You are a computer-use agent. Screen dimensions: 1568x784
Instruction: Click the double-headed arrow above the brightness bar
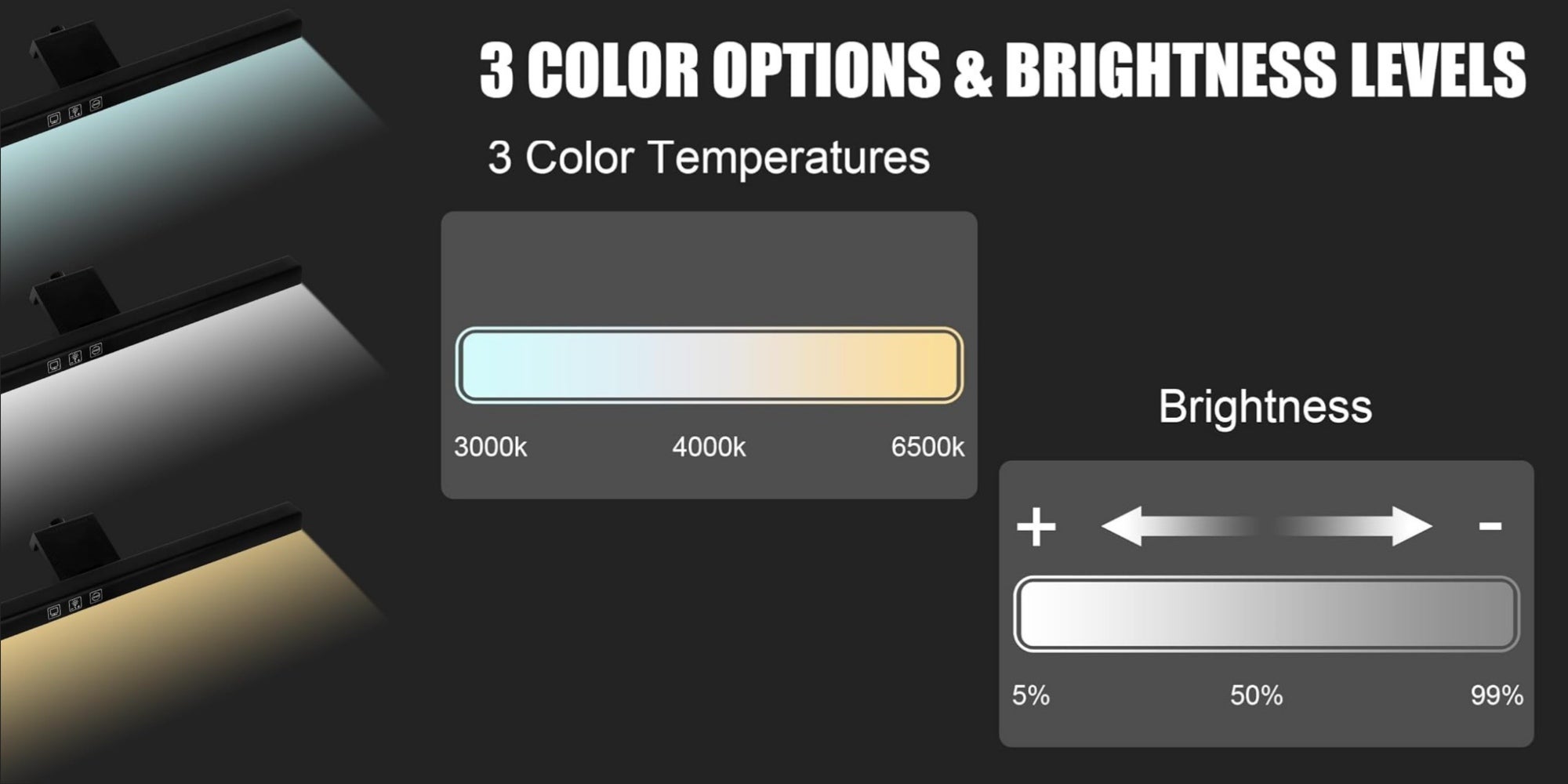tap(1266, 526)
